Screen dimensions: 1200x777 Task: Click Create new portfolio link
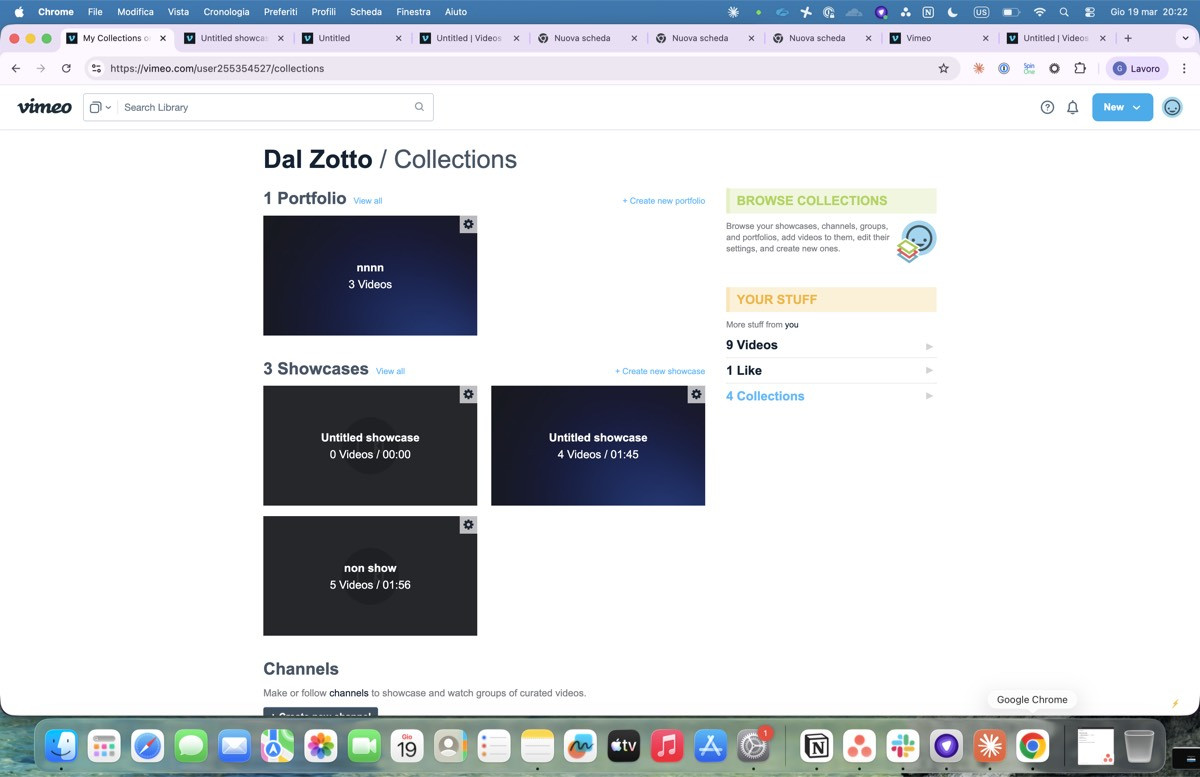click(x=664, y=201)
